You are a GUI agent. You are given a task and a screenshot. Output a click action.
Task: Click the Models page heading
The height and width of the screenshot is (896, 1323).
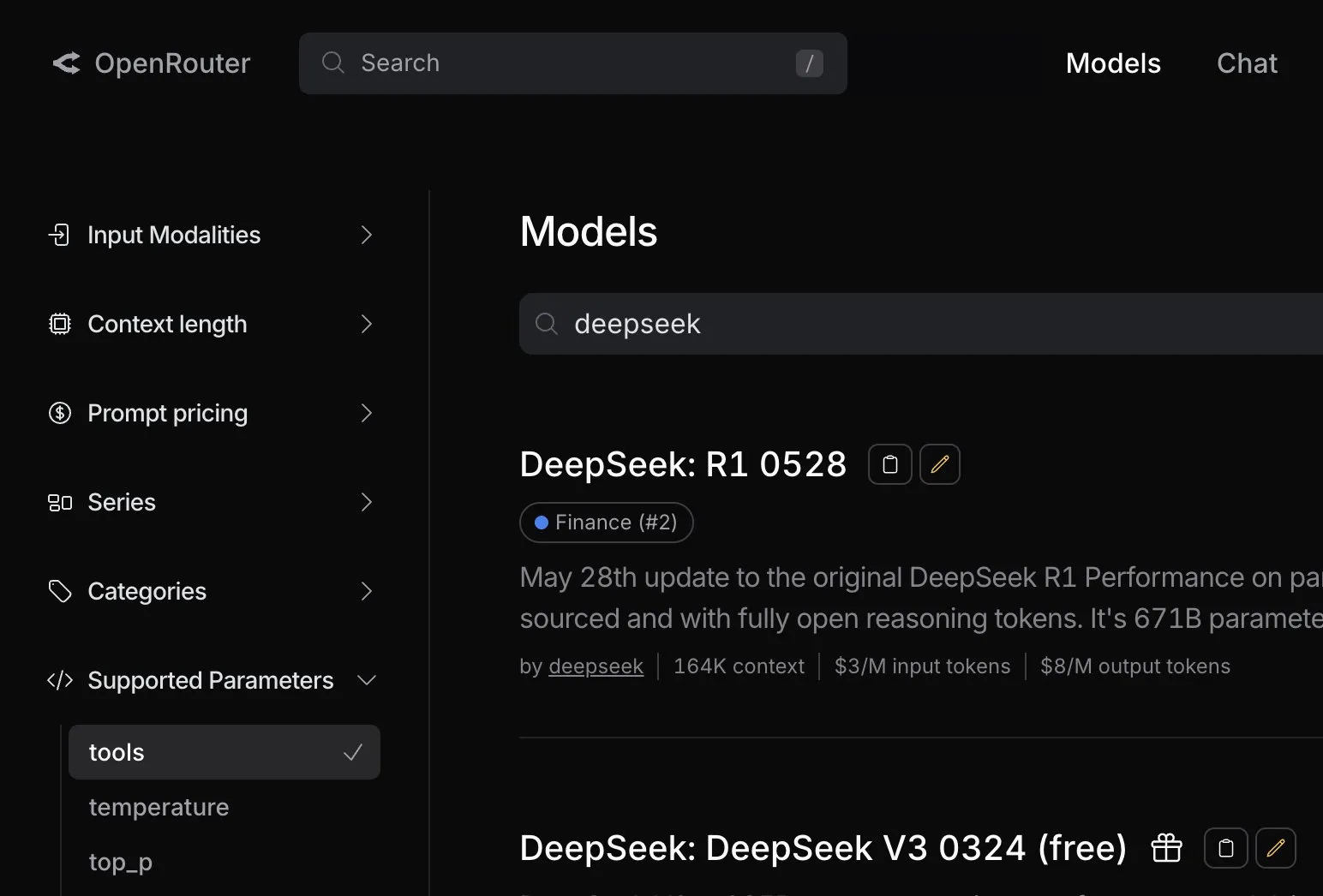(589, 231)
